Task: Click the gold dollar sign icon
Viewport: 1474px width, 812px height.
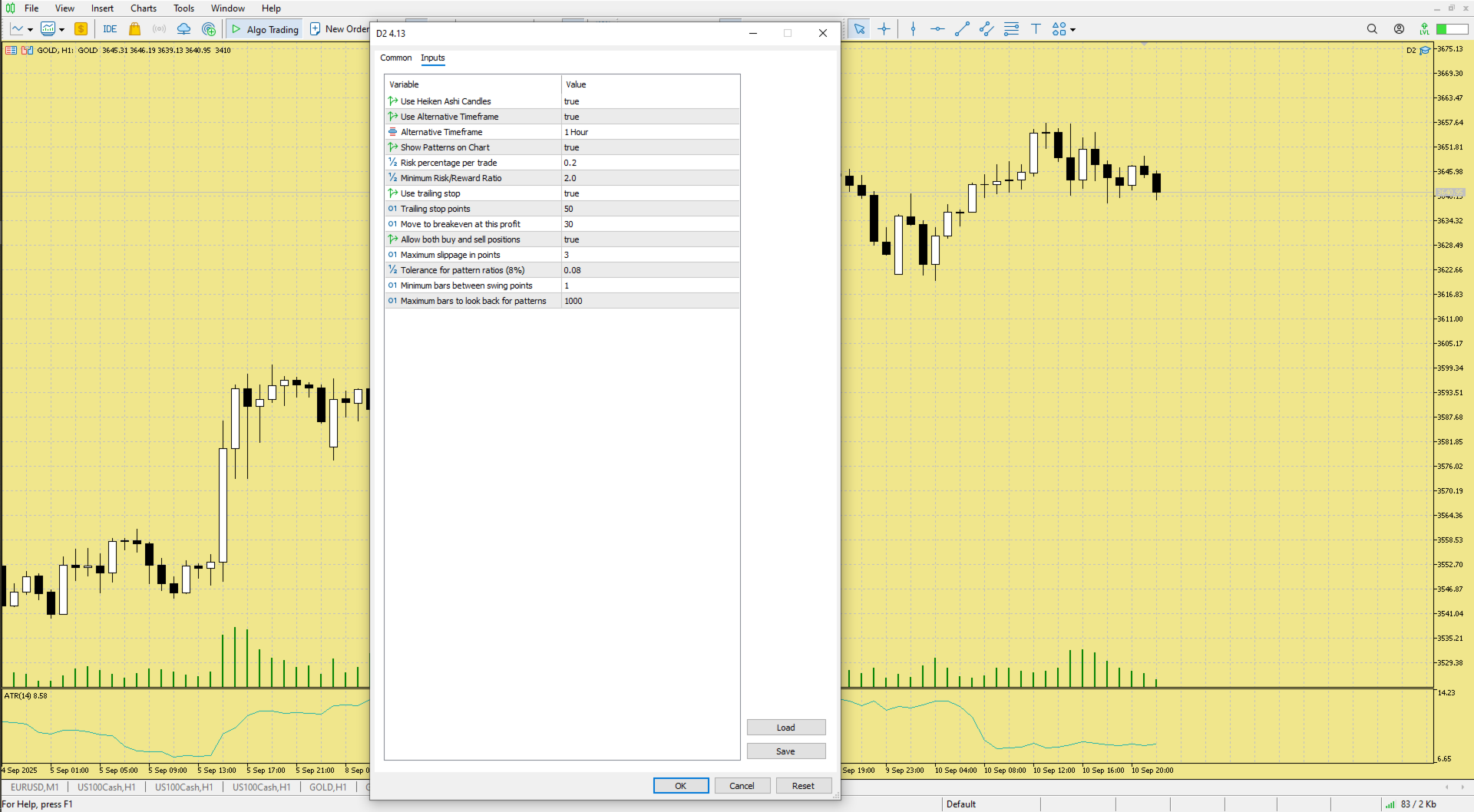Action: 81,29
